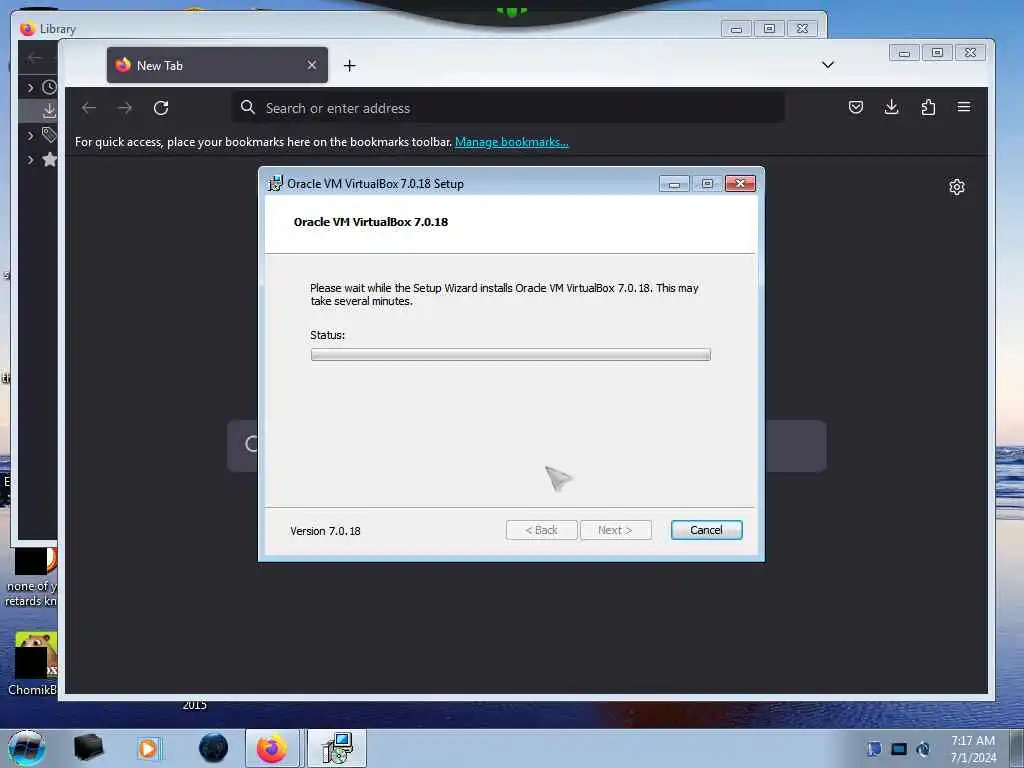Screen dimensions: 1024x768
Task: Click the History clock icon in Library
Action: click(49, 87)
